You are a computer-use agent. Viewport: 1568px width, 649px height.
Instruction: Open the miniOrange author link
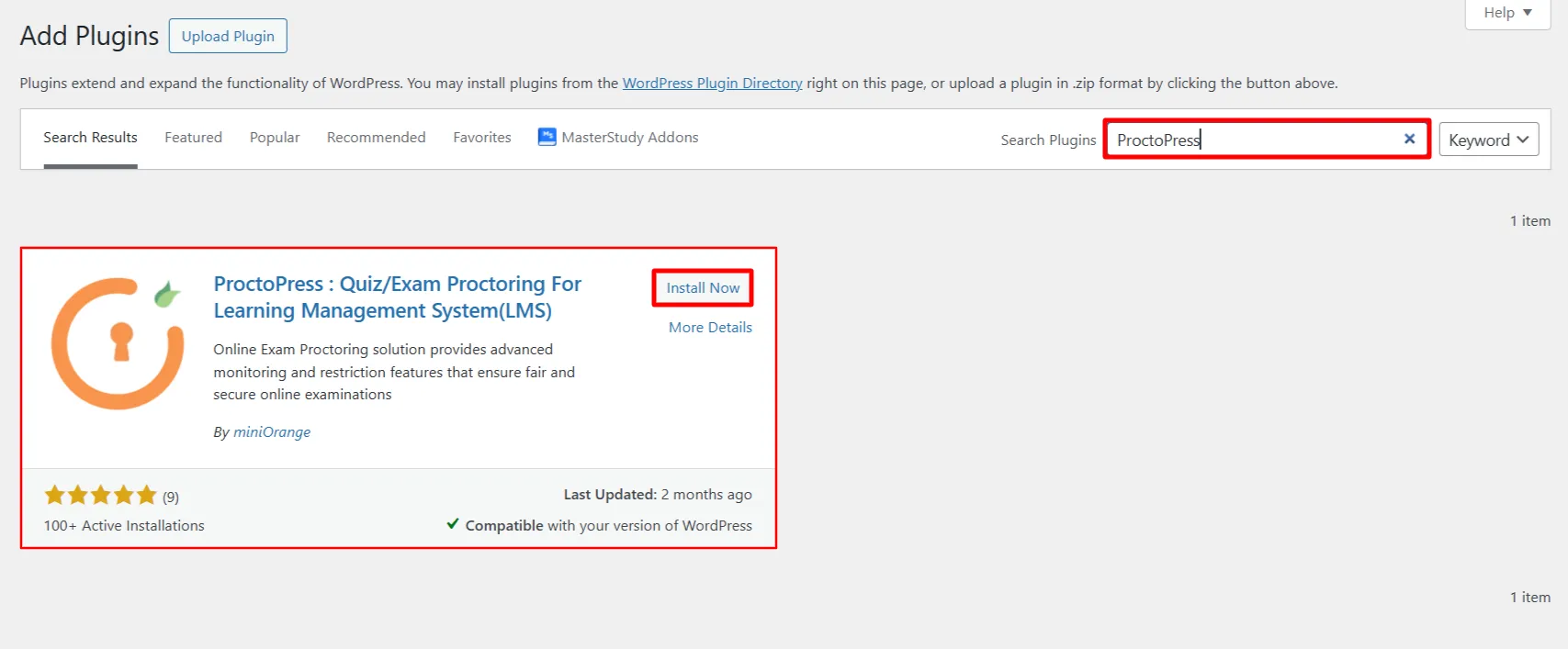[272, 431]
